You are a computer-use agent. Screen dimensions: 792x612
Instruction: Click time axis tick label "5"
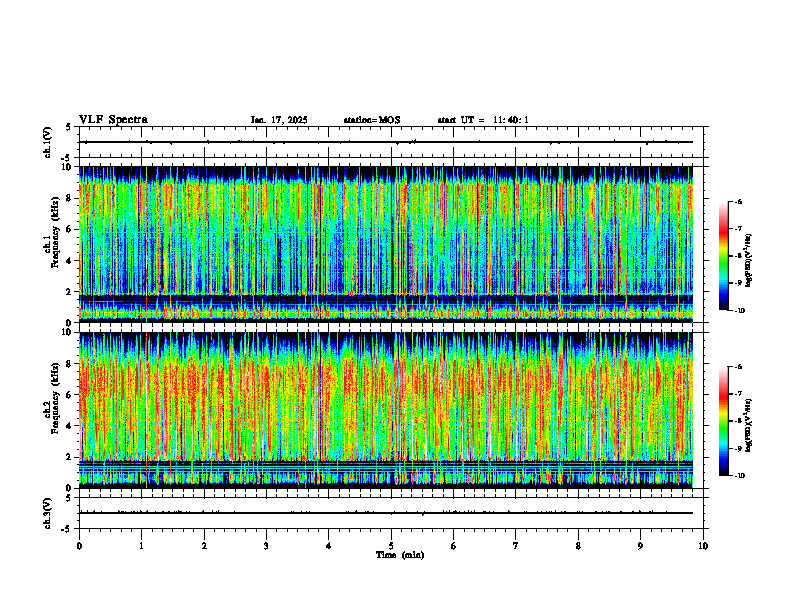(x=391, y=546)
